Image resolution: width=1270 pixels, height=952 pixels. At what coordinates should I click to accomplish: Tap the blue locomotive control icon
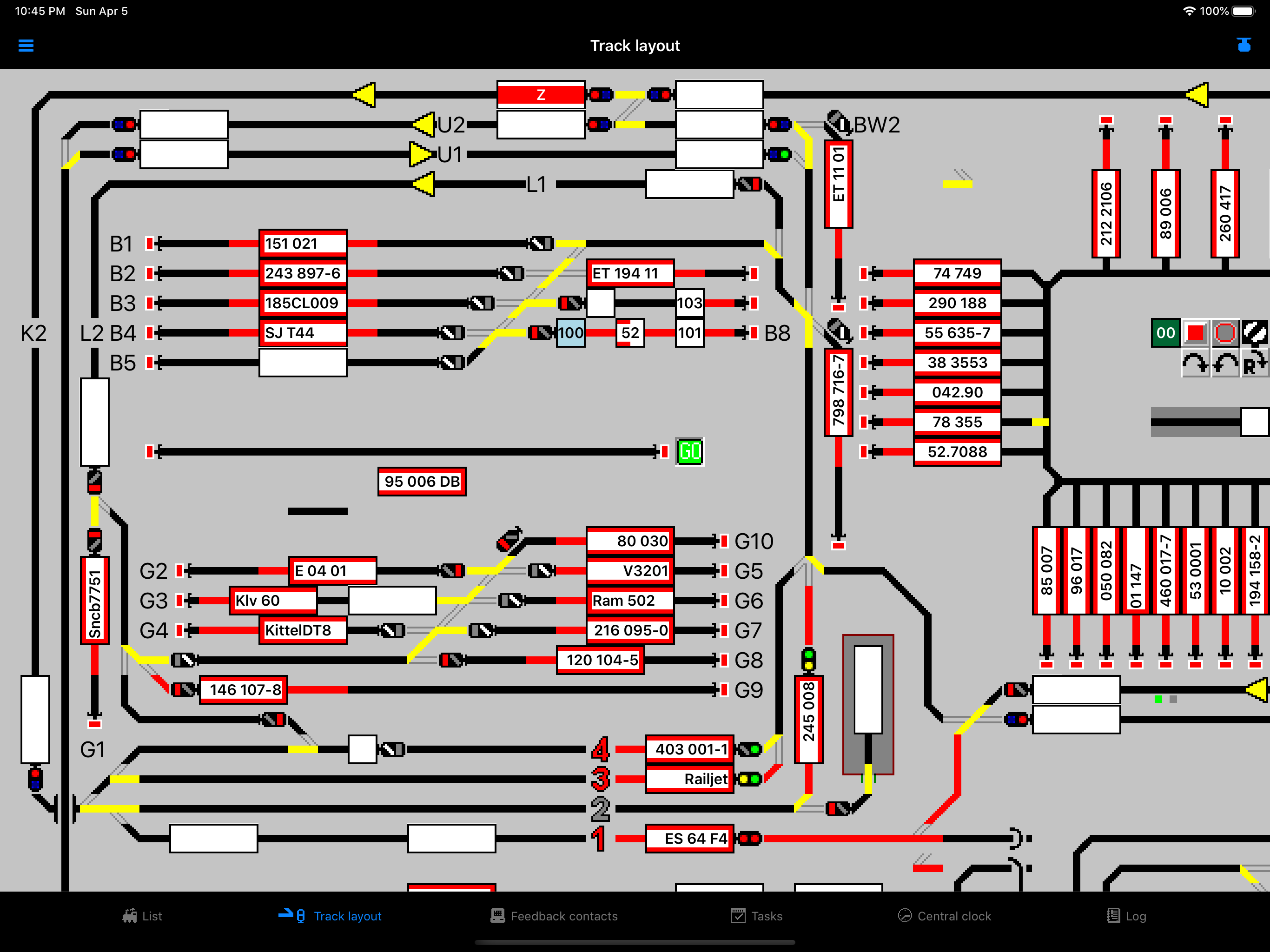1244,45
